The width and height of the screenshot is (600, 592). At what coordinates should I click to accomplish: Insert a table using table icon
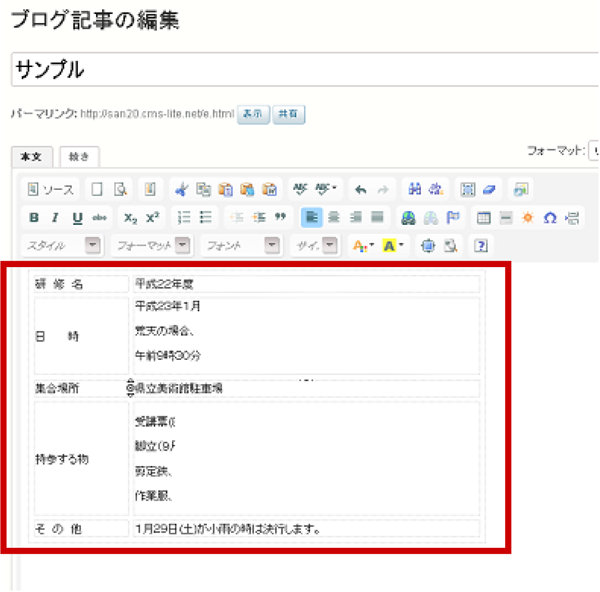coord(483,217)
